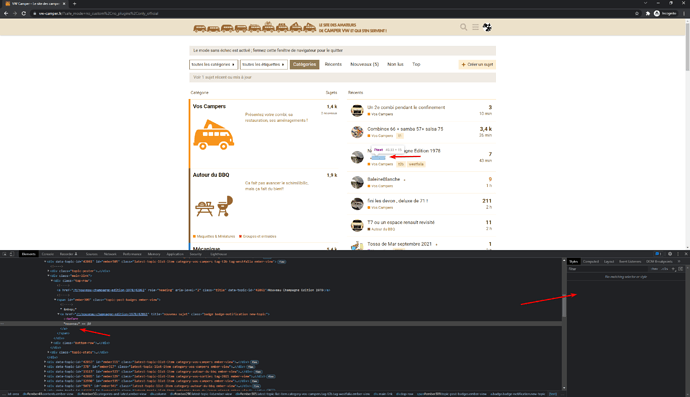
Task: Switch to the DevTools Console tab
Action: tap(48, 254)
